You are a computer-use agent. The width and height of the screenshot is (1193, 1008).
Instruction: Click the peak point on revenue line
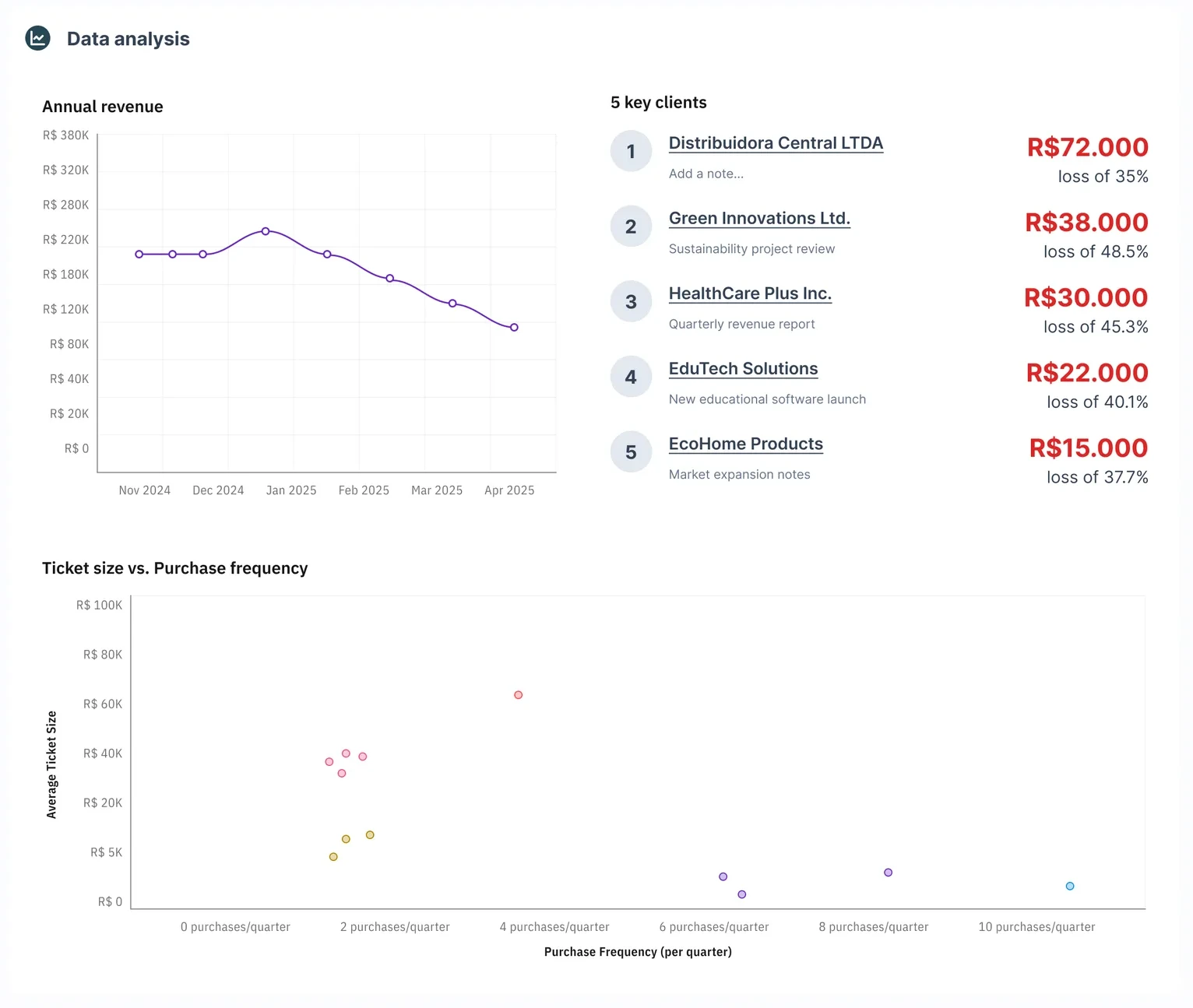click(x=266, y=231)
